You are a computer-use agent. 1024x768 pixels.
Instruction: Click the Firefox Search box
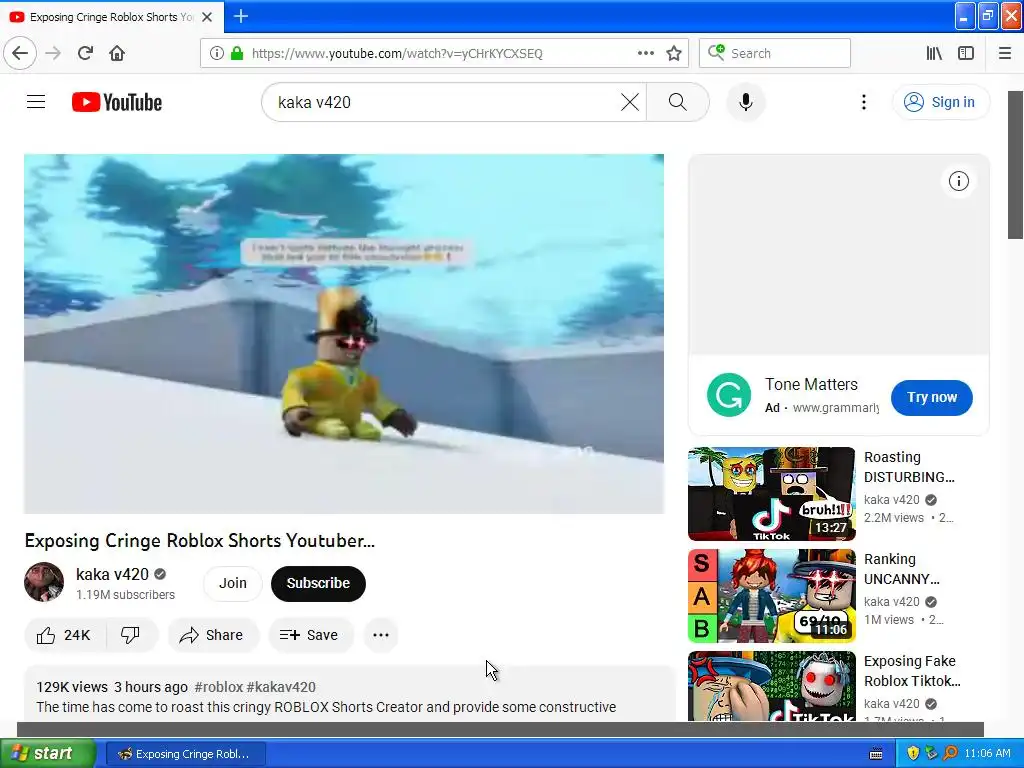click(x=775, y=53)
